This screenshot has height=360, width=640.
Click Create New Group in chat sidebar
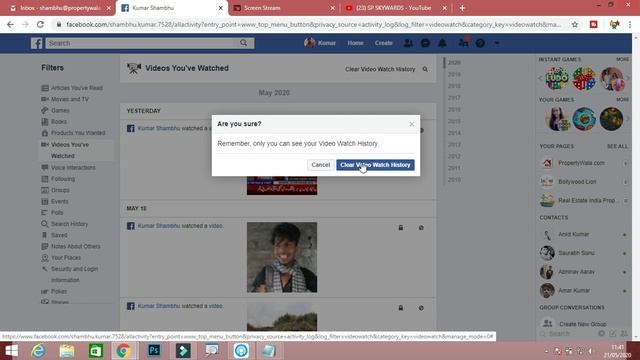582,324
